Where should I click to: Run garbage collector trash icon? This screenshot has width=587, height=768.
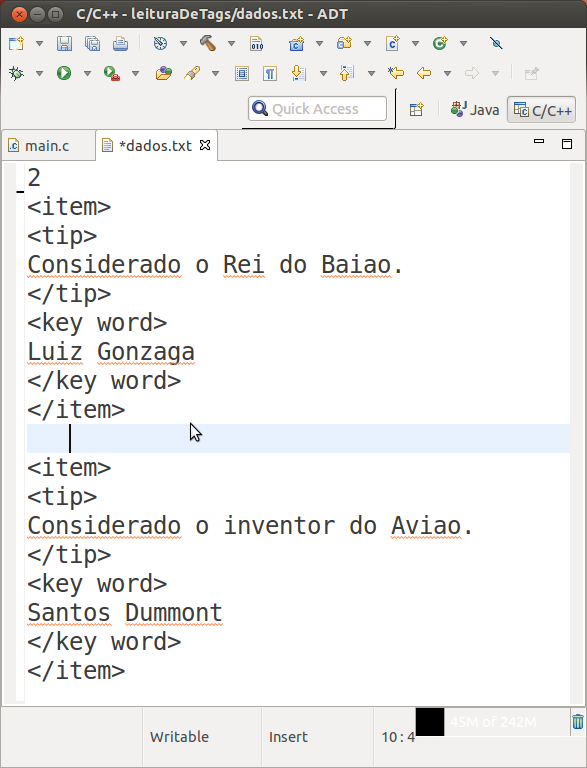578,721
